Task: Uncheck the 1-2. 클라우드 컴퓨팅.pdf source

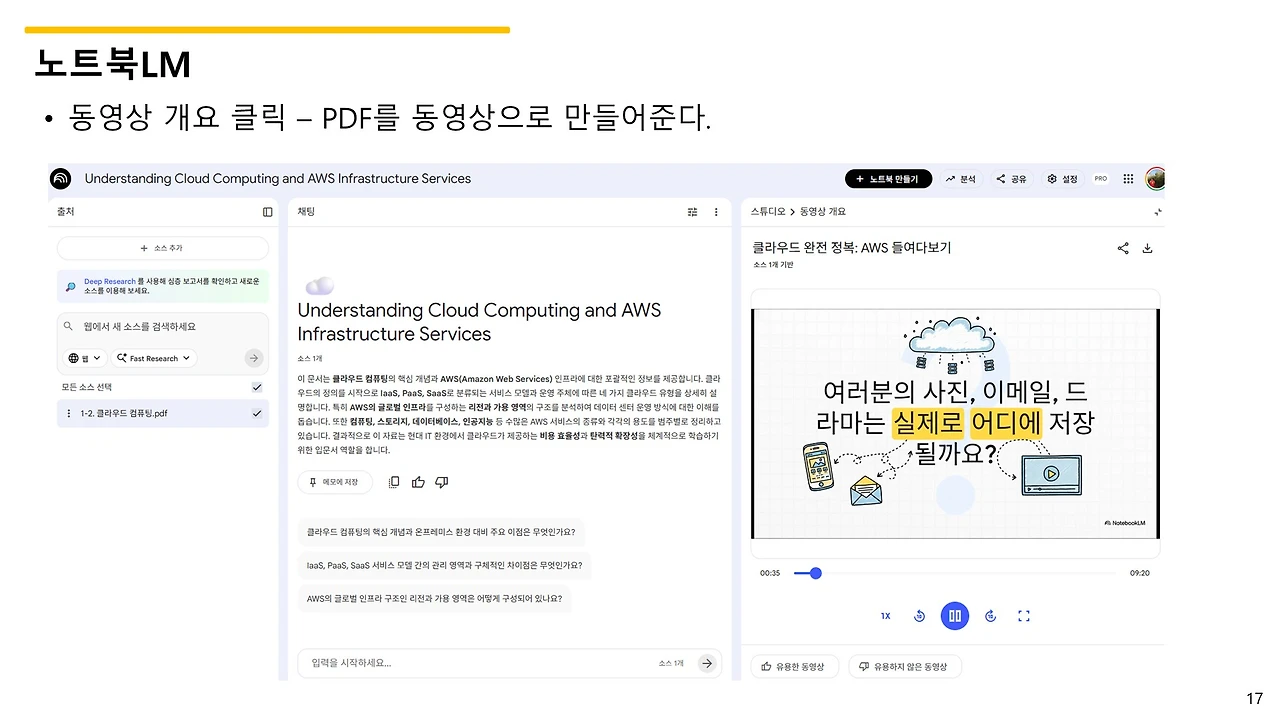Action: click(257, 413)
